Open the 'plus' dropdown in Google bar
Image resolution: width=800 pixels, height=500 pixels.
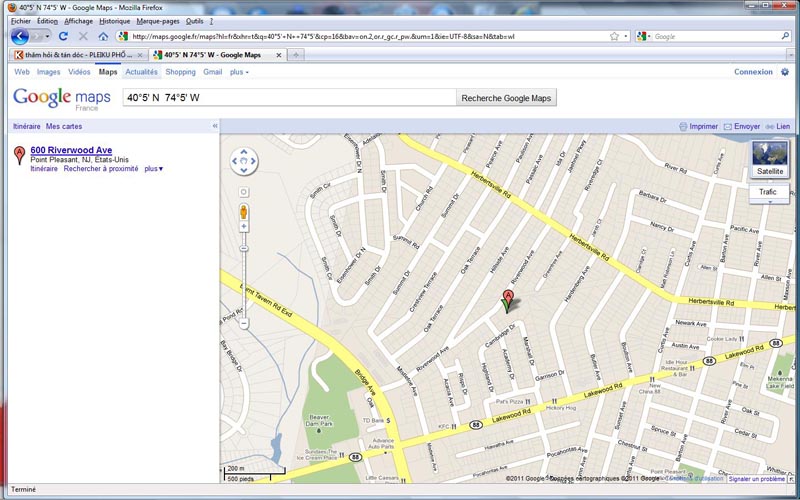239,72
